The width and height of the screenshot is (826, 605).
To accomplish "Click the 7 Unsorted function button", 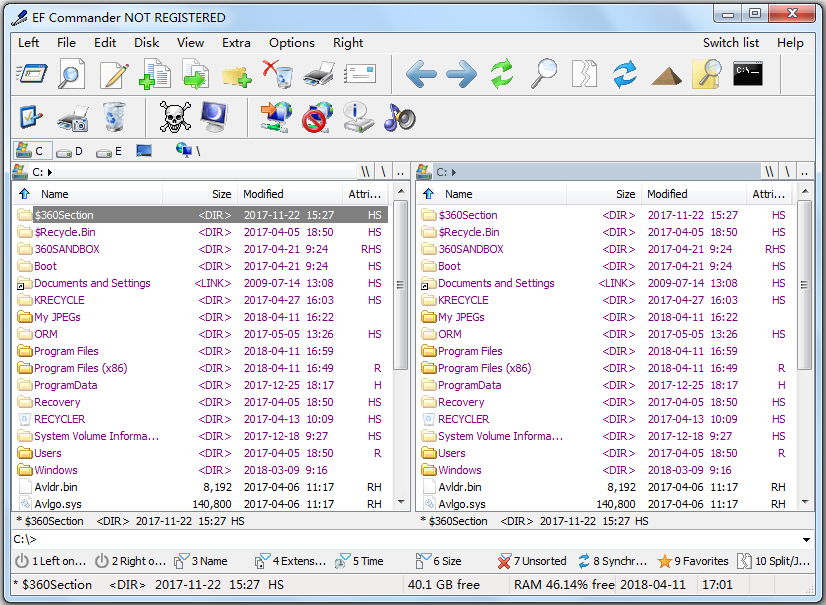I will (532, 561).
